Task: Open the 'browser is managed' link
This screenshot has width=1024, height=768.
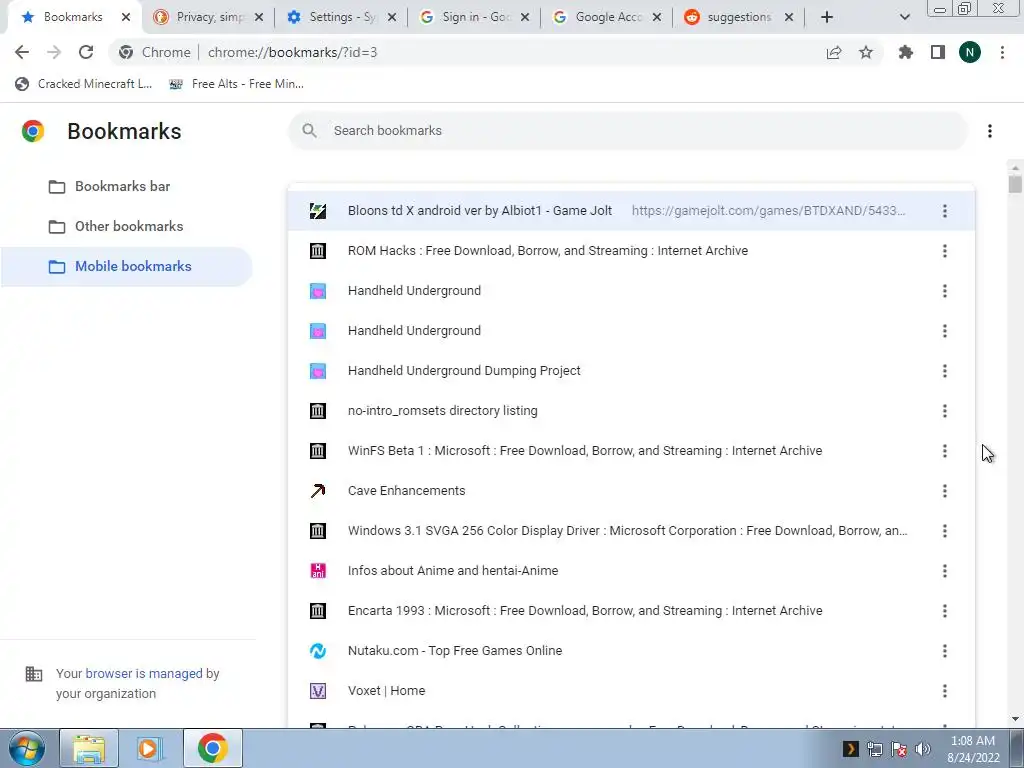Action: 144,673
